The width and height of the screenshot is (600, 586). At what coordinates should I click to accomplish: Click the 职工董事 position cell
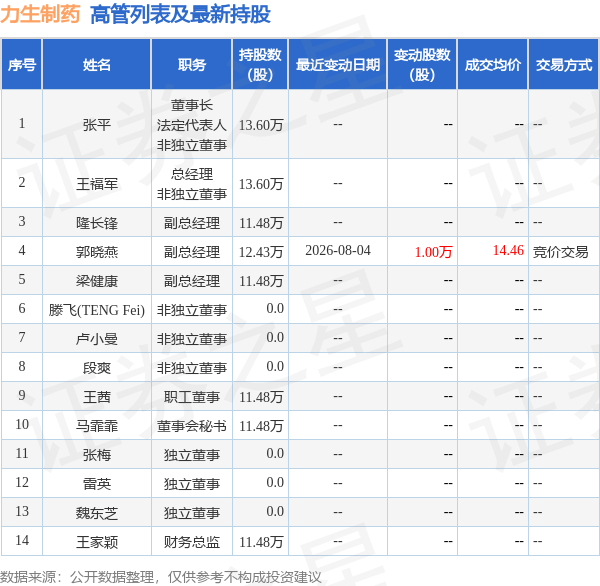(192, 397)
